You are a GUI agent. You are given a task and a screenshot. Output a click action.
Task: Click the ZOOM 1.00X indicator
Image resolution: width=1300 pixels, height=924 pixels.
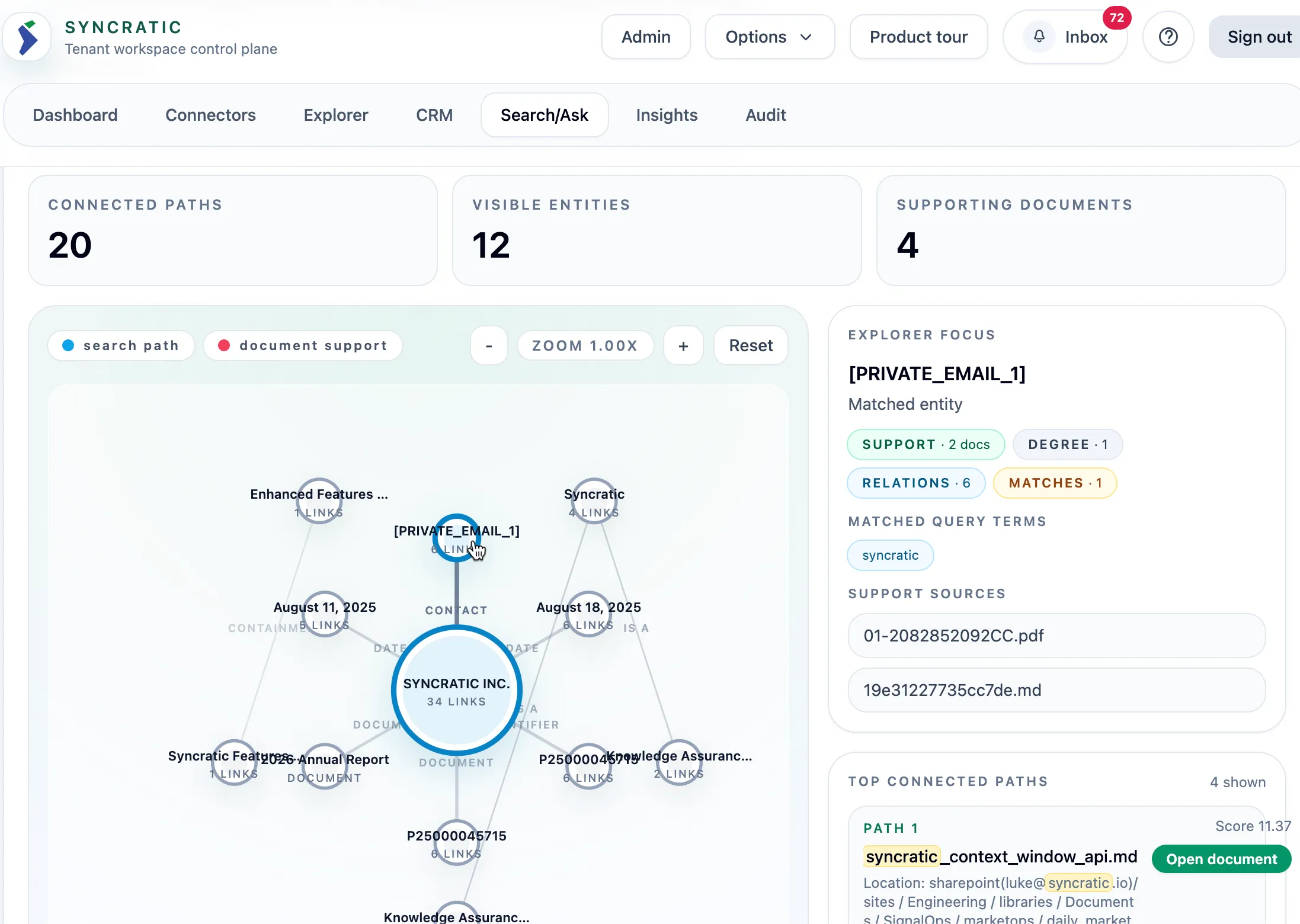point(585,345)
